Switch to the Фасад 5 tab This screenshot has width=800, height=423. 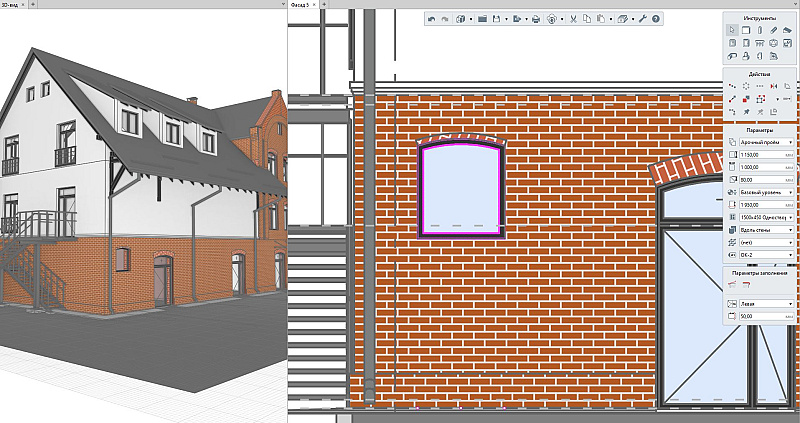pos(302,5)
